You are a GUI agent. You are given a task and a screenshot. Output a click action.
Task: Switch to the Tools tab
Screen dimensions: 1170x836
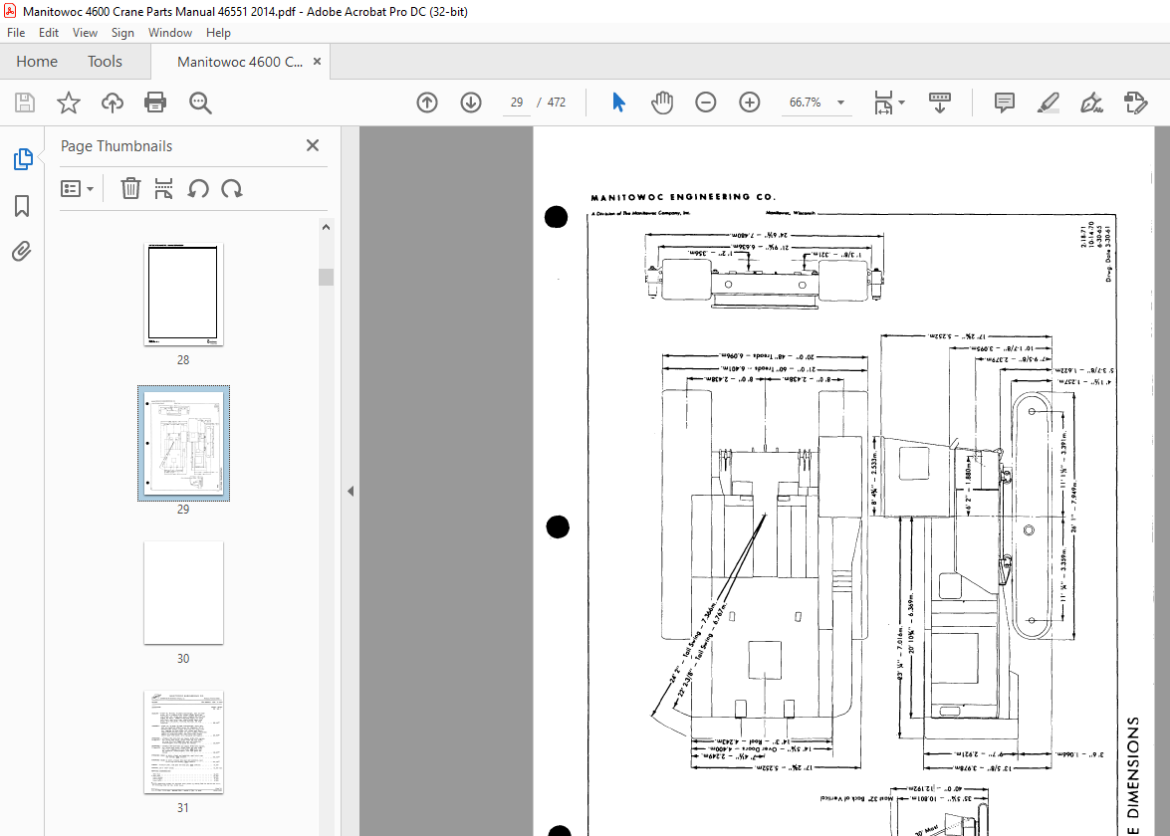tap(104, 62)
